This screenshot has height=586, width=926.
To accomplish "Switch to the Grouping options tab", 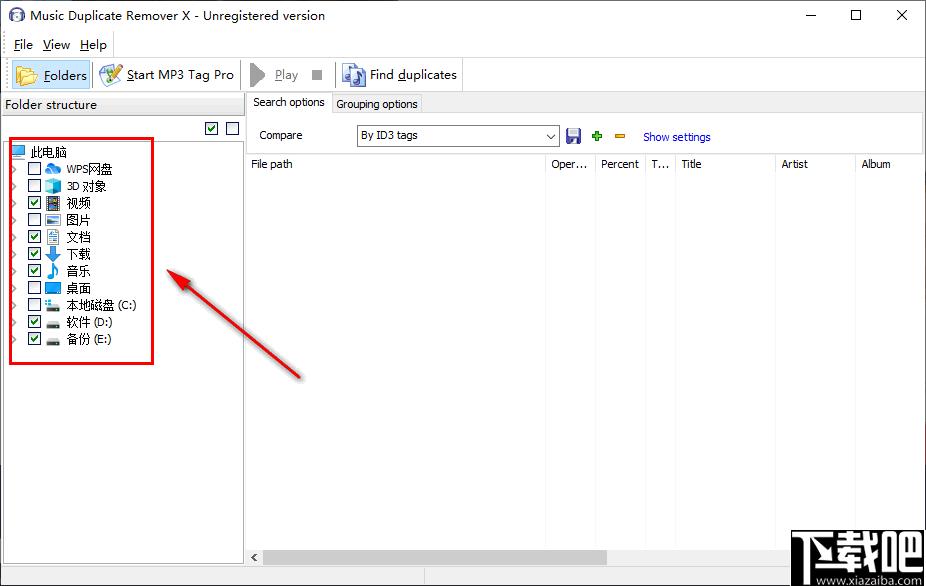I will pos(377,104).
